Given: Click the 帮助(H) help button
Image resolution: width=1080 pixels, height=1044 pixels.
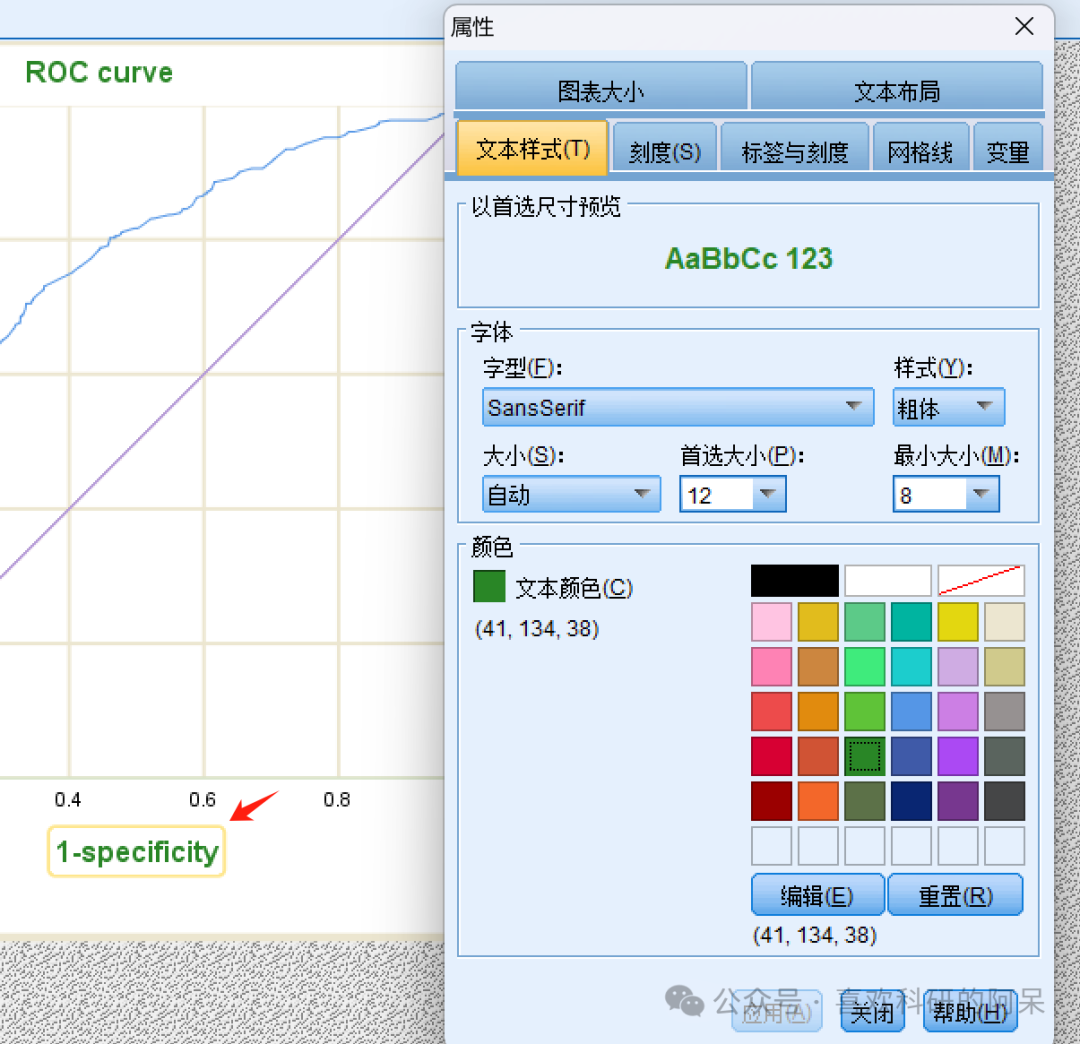Looking at the screenshot, I should [x=970, y=1012].
